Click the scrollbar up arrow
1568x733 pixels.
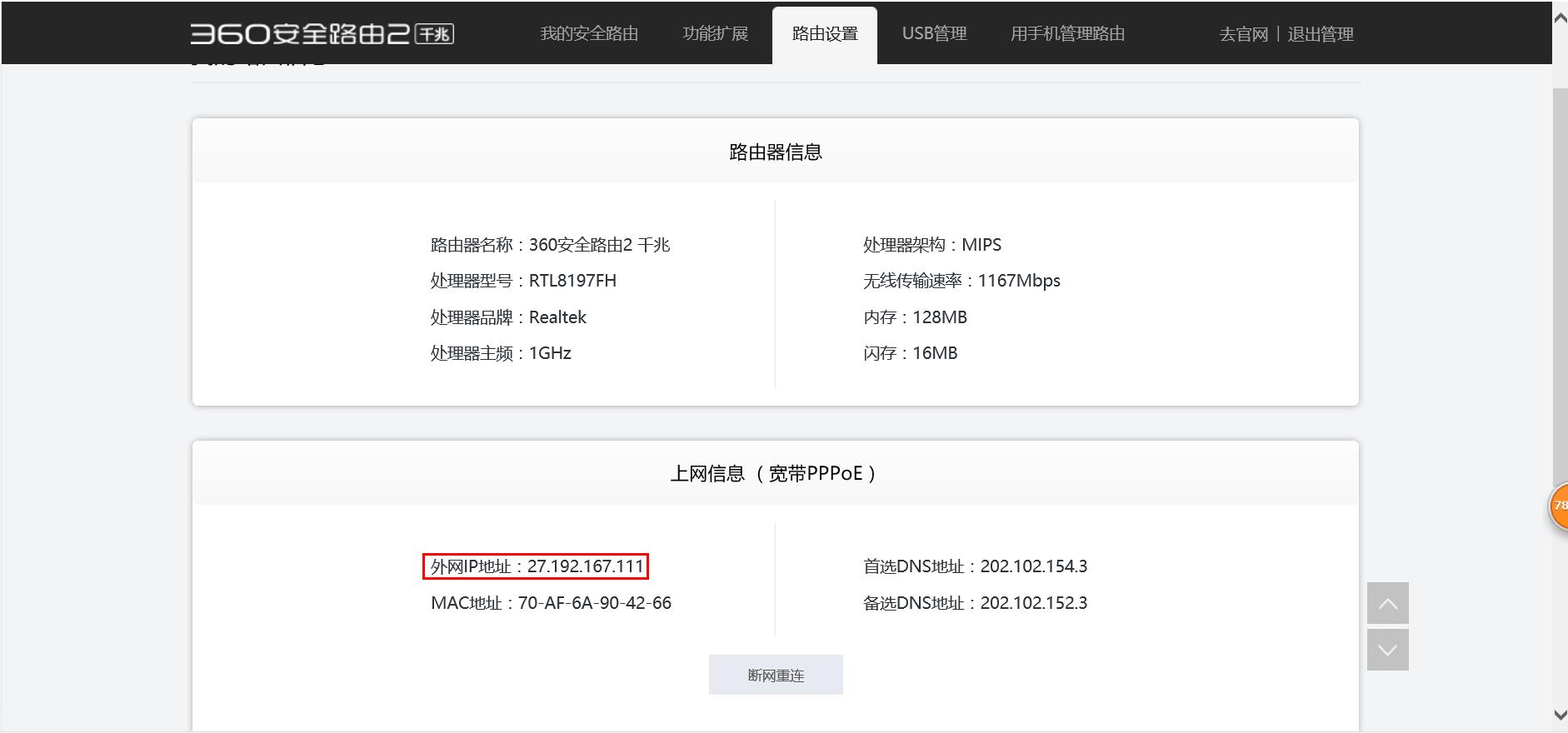coord(1560,18)
